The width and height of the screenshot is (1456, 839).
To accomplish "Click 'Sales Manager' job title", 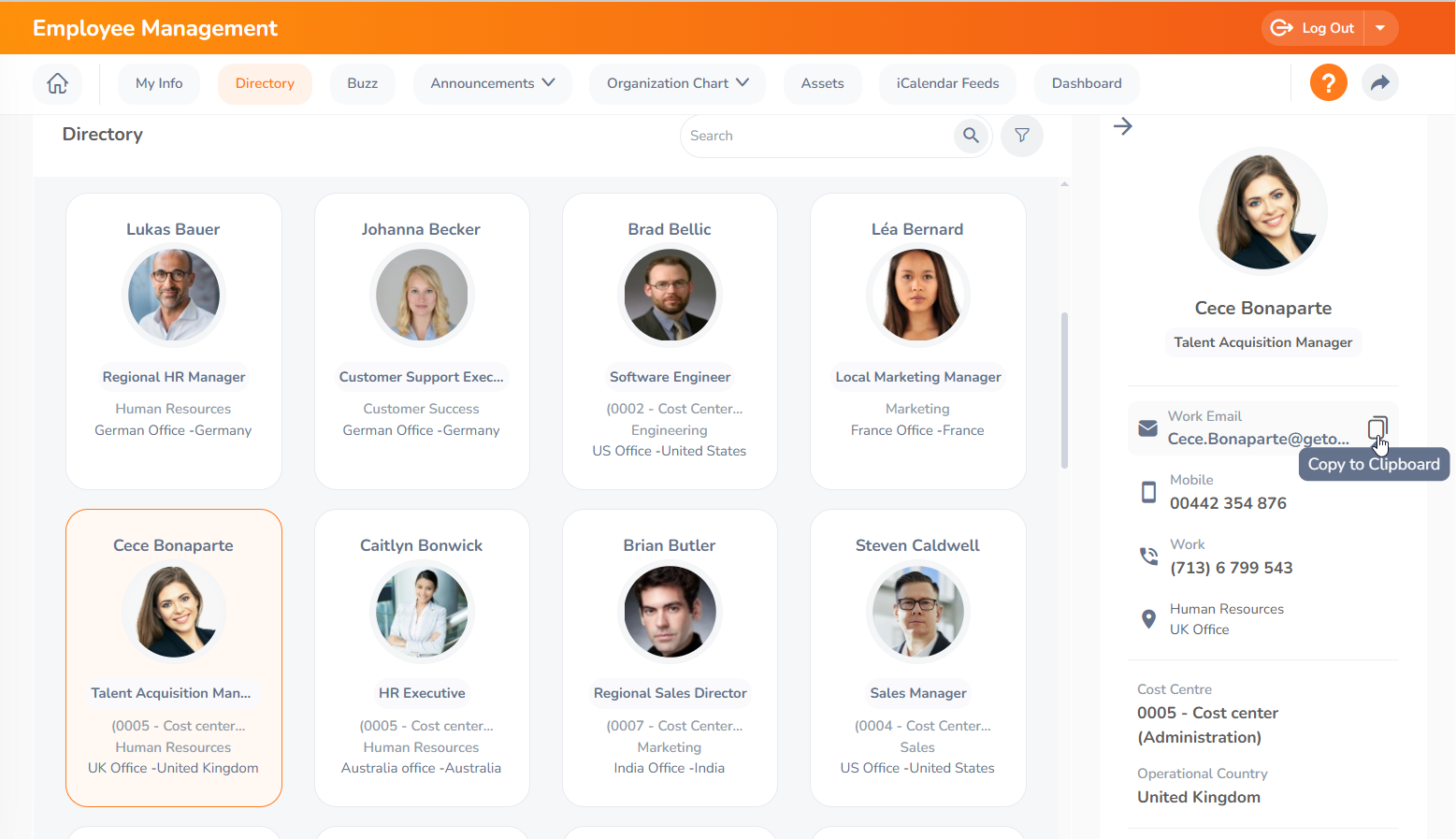I will [918, 693].
